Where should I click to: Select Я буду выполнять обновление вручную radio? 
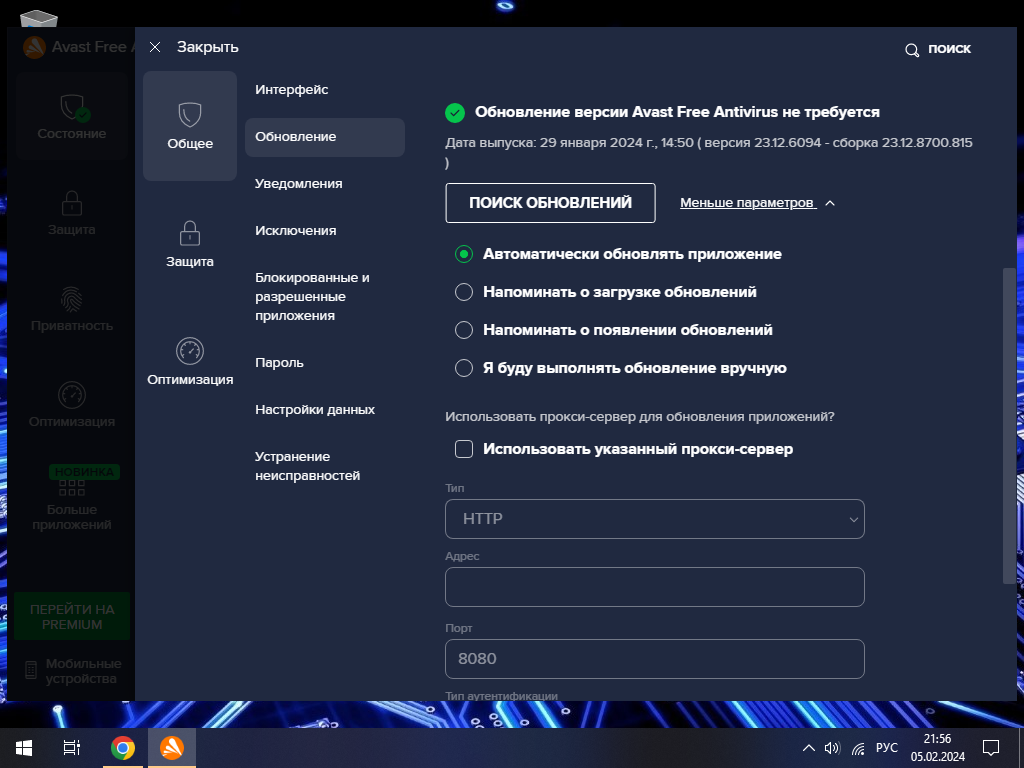(464, 368)
